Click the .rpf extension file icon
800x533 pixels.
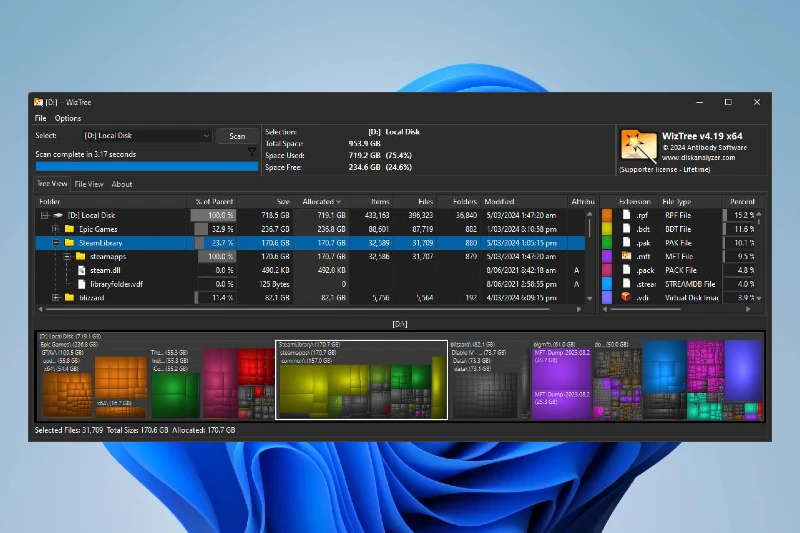click(627, 215)
